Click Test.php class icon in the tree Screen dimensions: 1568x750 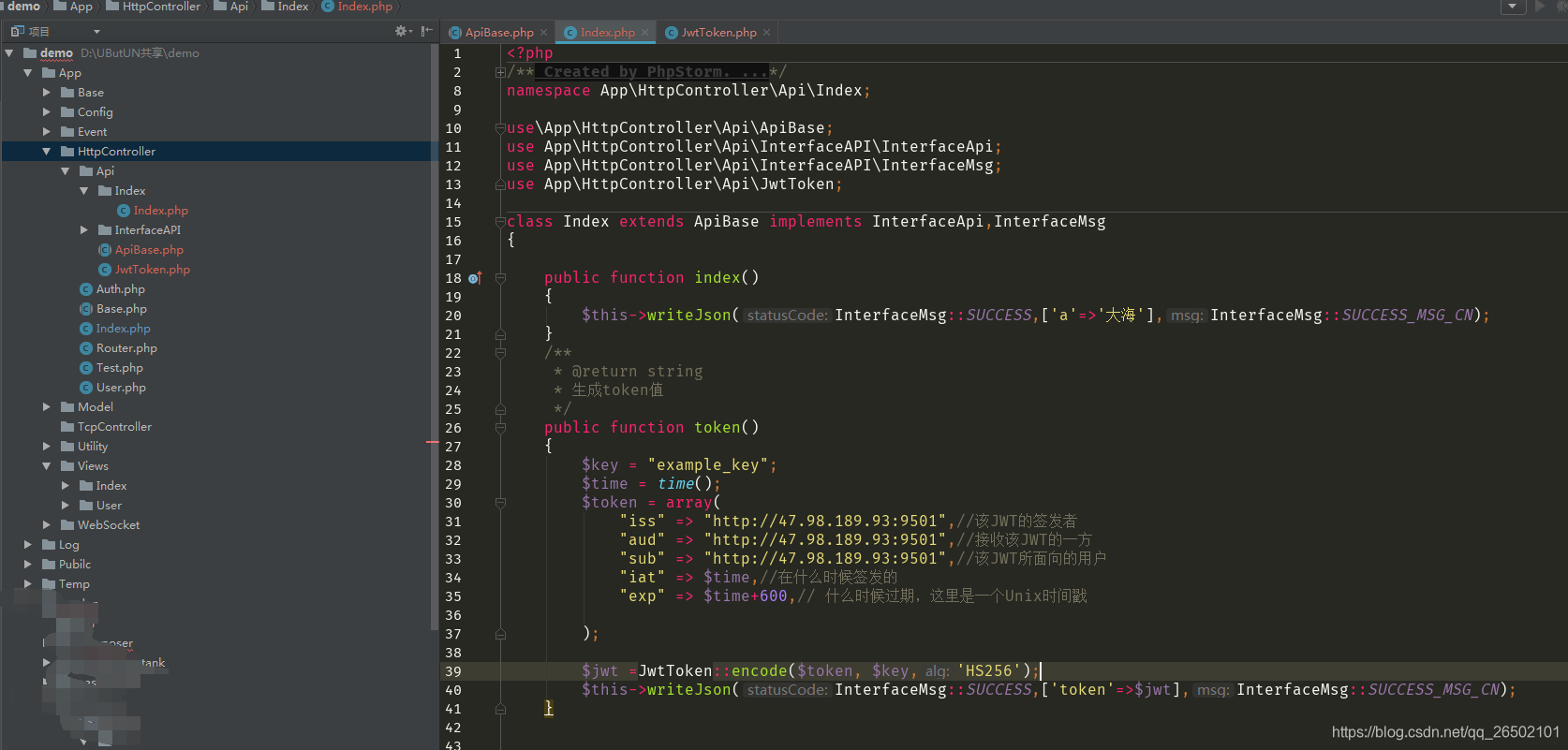point(86,368)
